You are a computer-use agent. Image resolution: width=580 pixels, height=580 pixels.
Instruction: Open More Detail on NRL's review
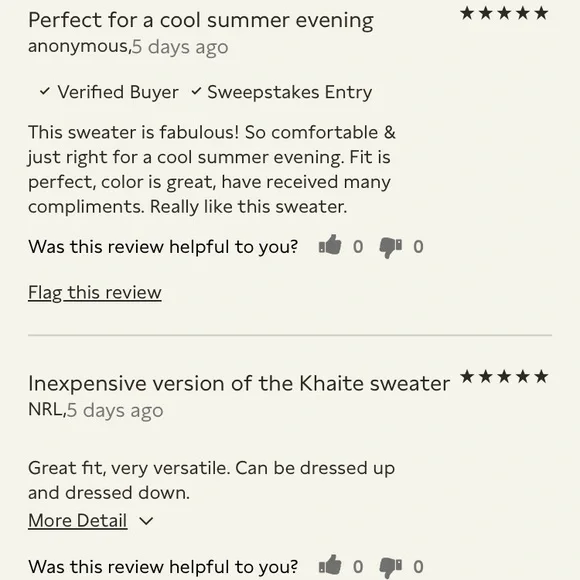tap(78, 520)
